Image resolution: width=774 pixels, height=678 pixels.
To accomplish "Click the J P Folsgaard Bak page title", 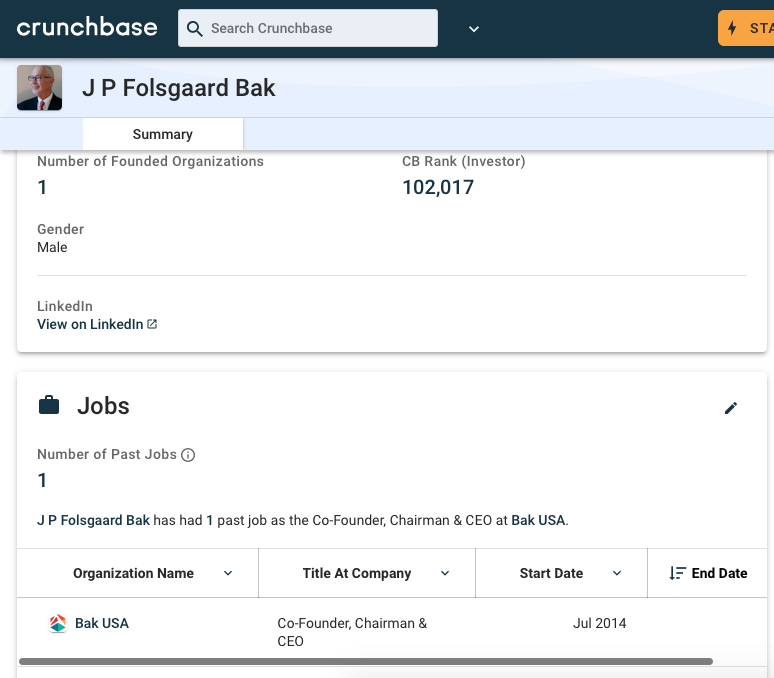I will coord(179,88).
